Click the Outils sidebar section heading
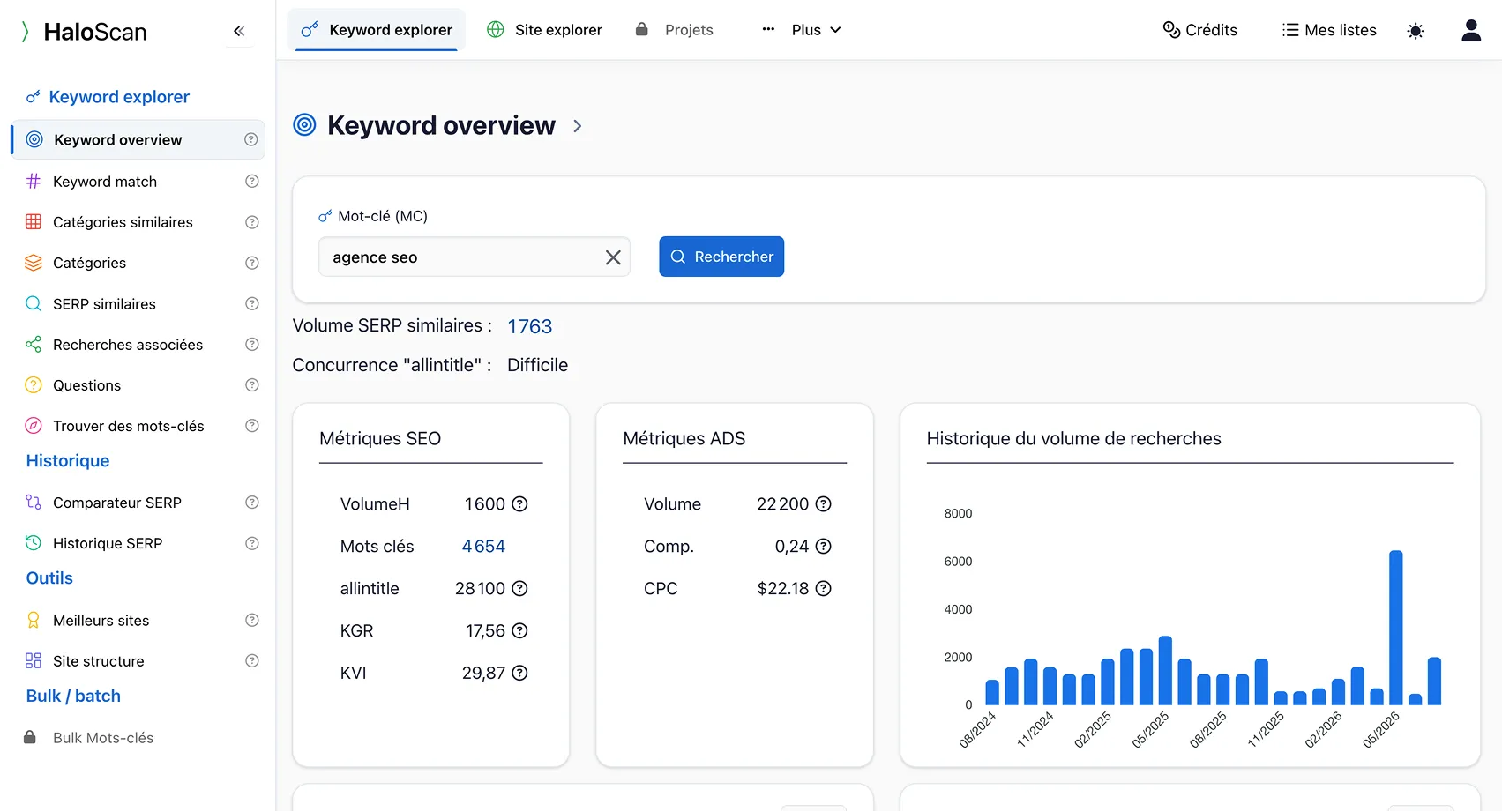 49,578
